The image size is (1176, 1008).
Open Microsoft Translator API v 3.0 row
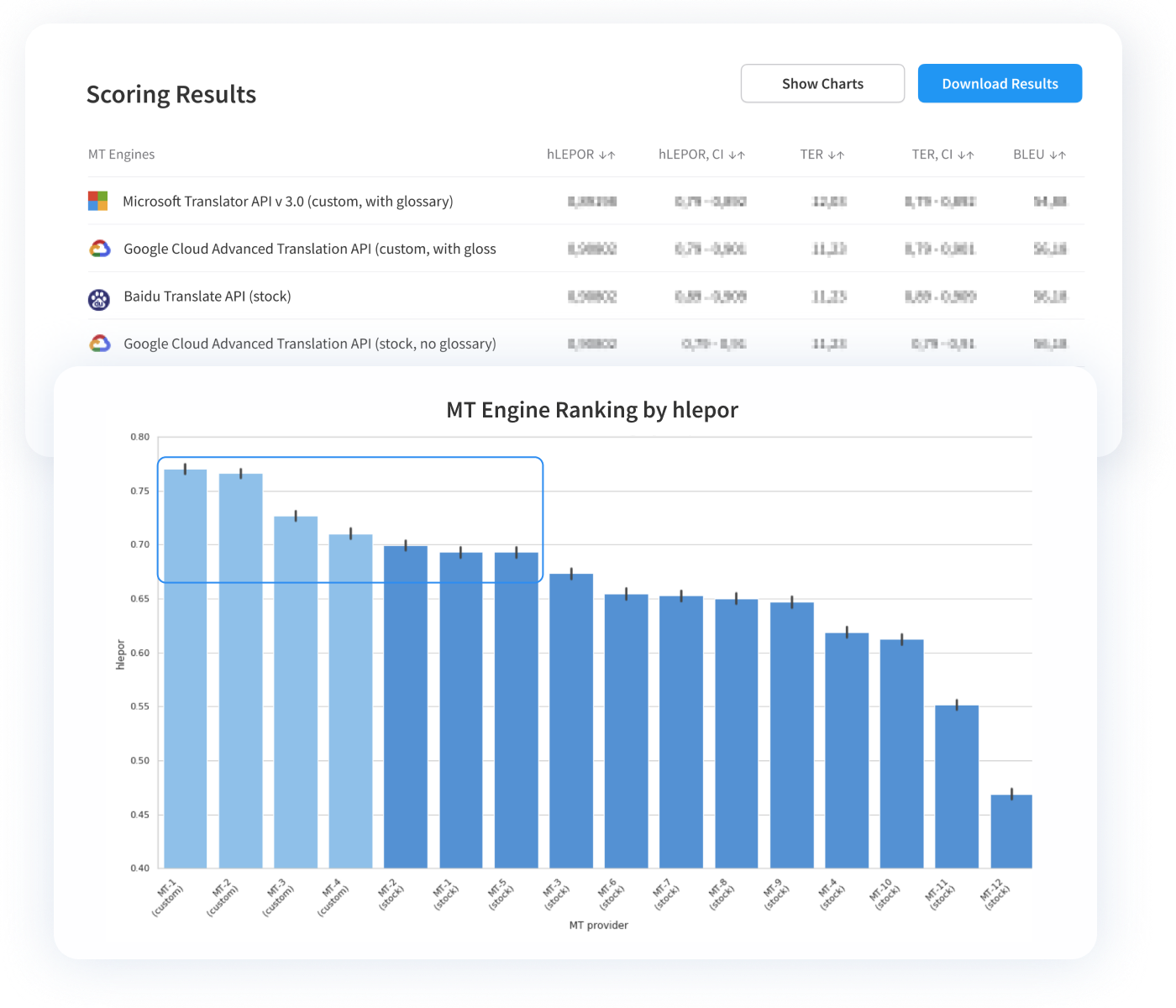[x=287, y=202]
